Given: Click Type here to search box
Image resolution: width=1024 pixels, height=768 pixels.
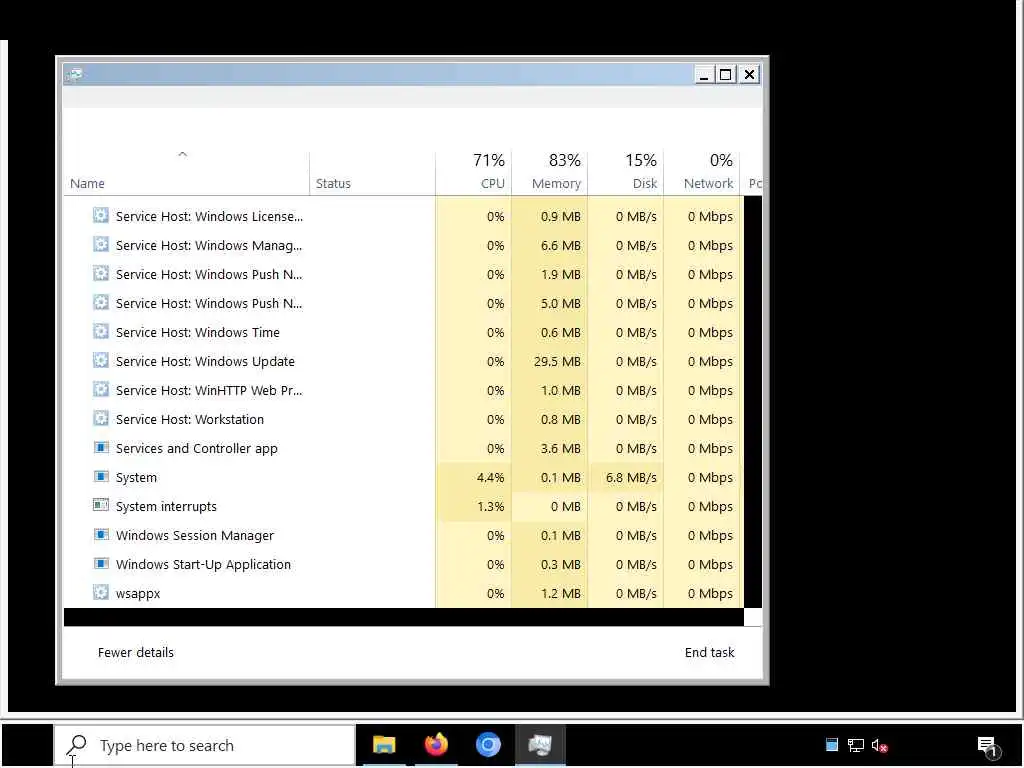Looking at the screenshot, I should click(204, 745).
